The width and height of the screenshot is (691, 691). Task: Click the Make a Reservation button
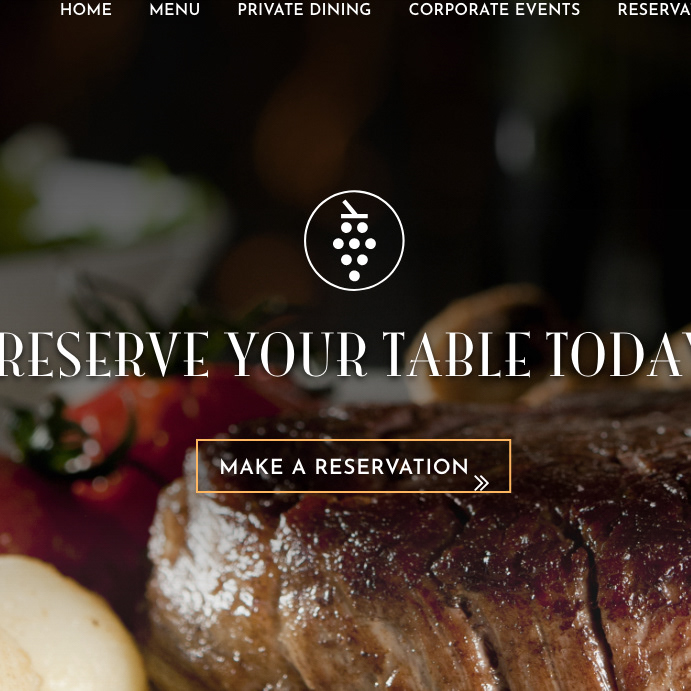click(x=353, y=466)
